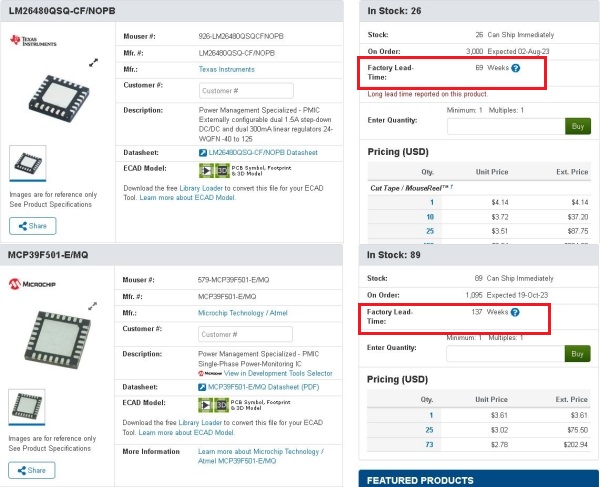Select quantity 25 at $3.51 price break
Screen dimensions: 600x487
coord(430,231)
